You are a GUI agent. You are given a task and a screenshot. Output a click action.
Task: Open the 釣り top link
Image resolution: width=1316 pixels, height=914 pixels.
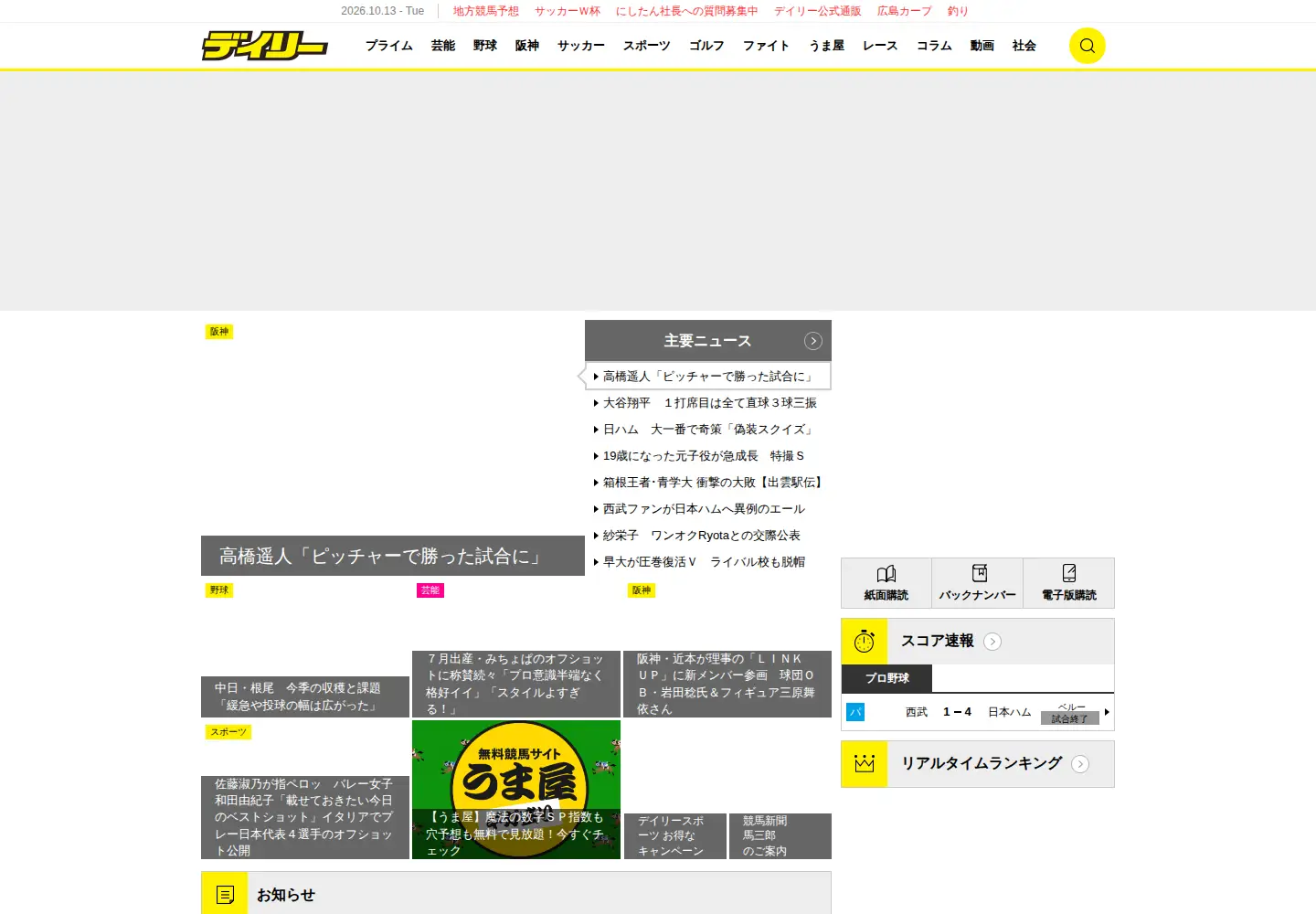958,11
